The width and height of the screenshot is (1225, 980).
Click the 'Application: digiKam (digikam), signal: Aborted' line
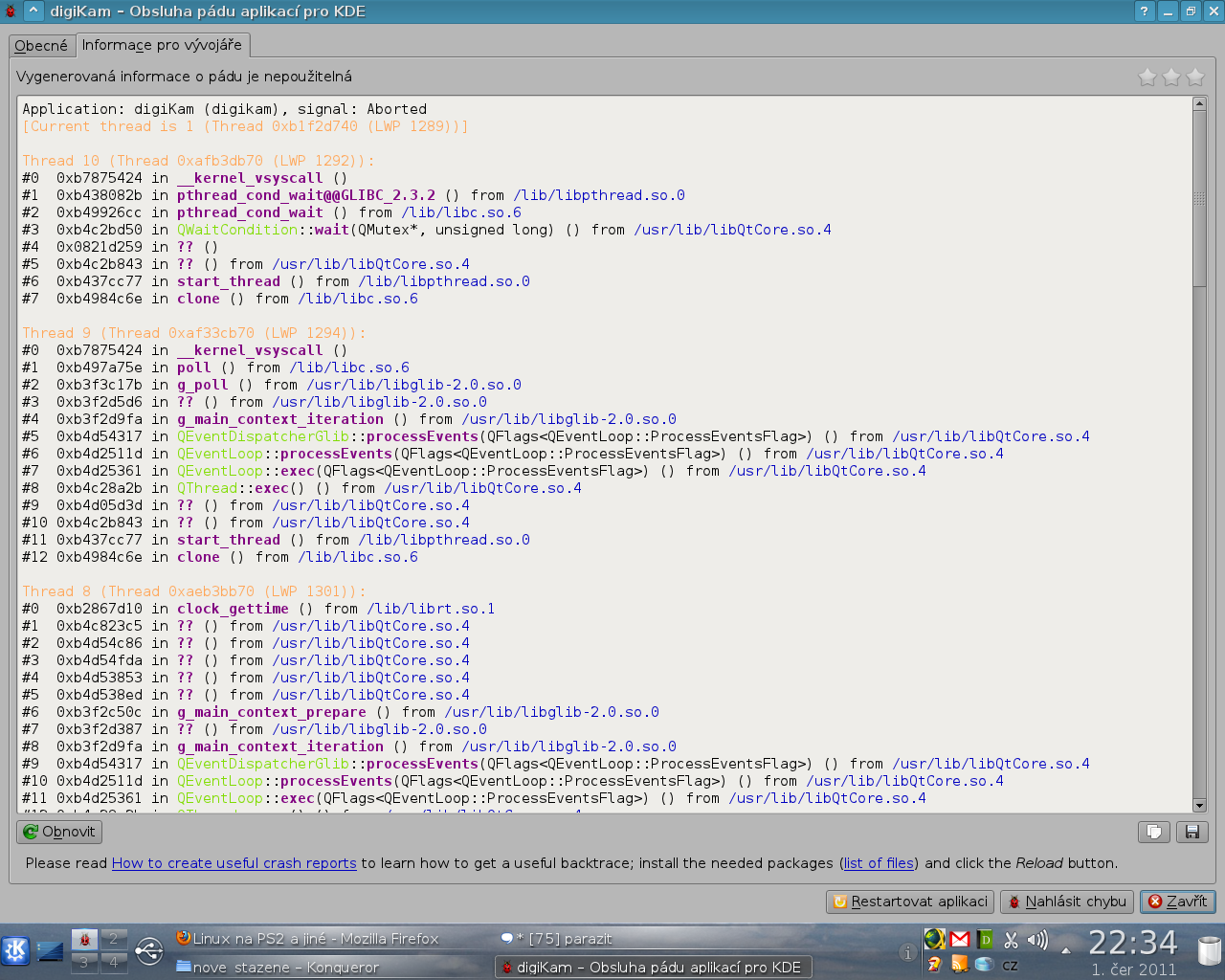click(225, 109)
